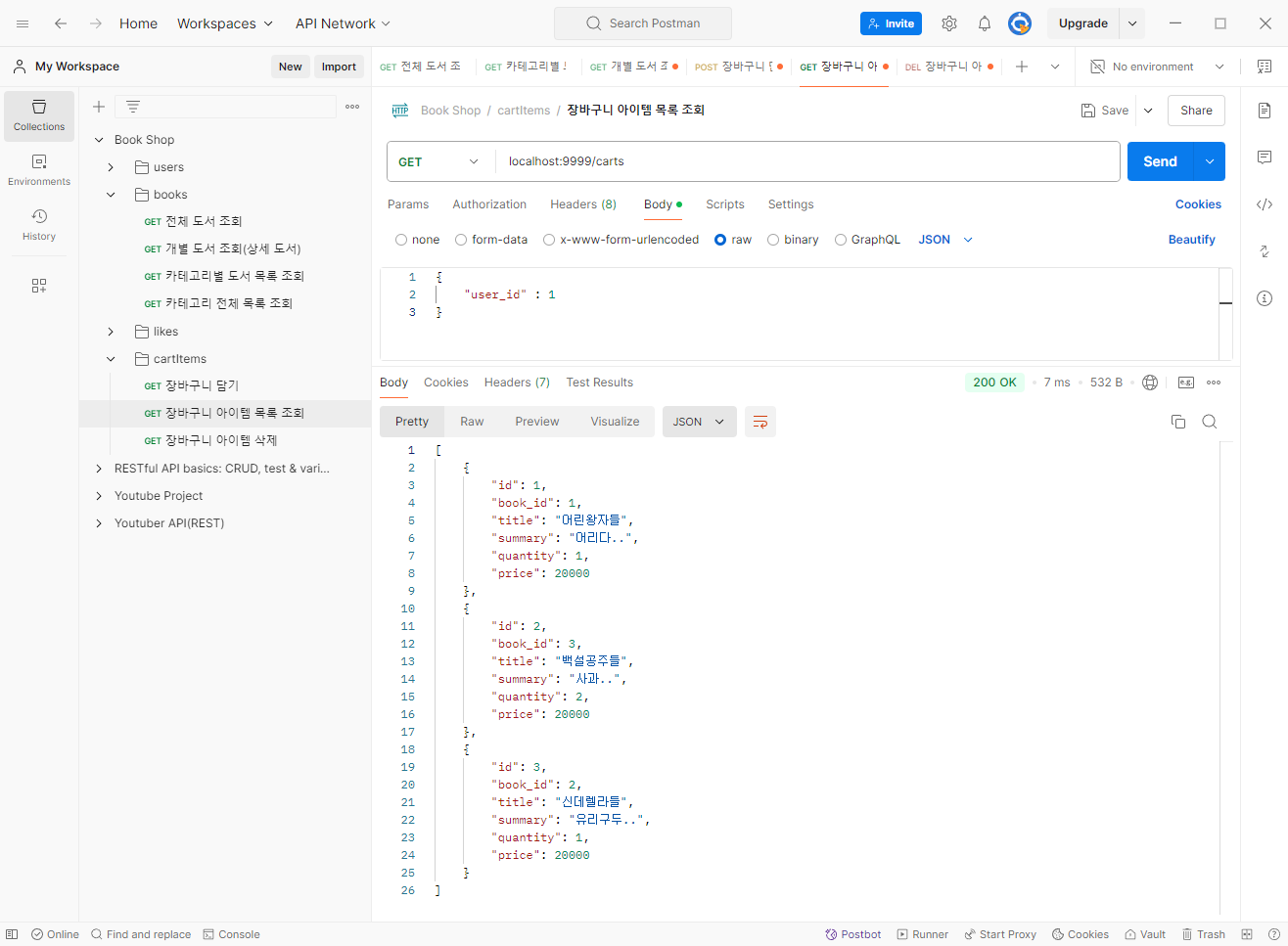Add a new request tab
Viewport: 1288px width, 946px height.
point(1022,67)
